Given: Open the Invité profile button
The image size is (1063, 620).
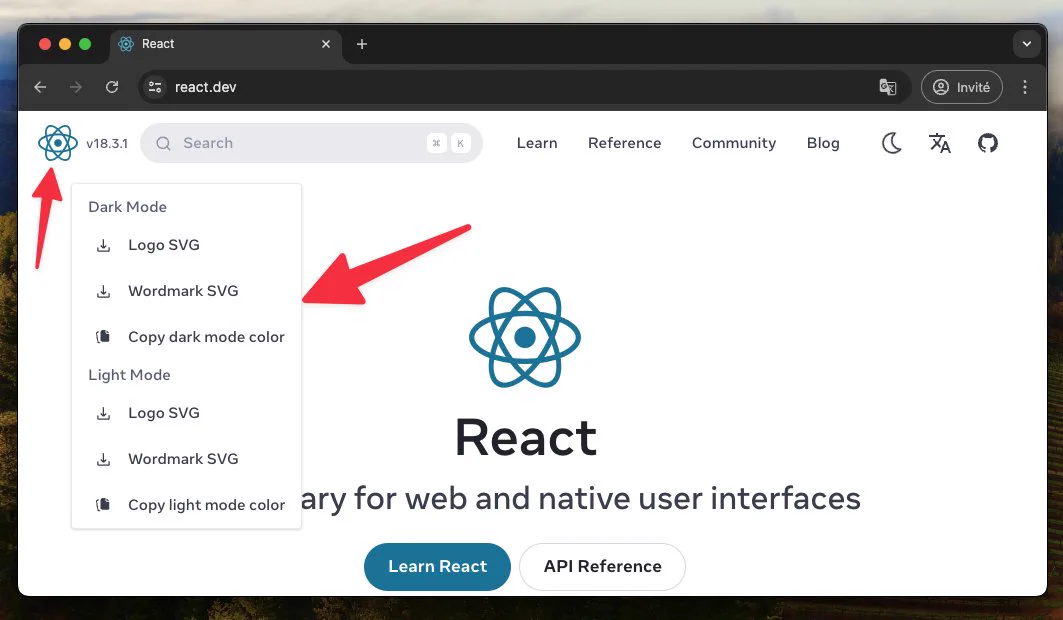Looking at the screenshot, I should click(961, 87).
